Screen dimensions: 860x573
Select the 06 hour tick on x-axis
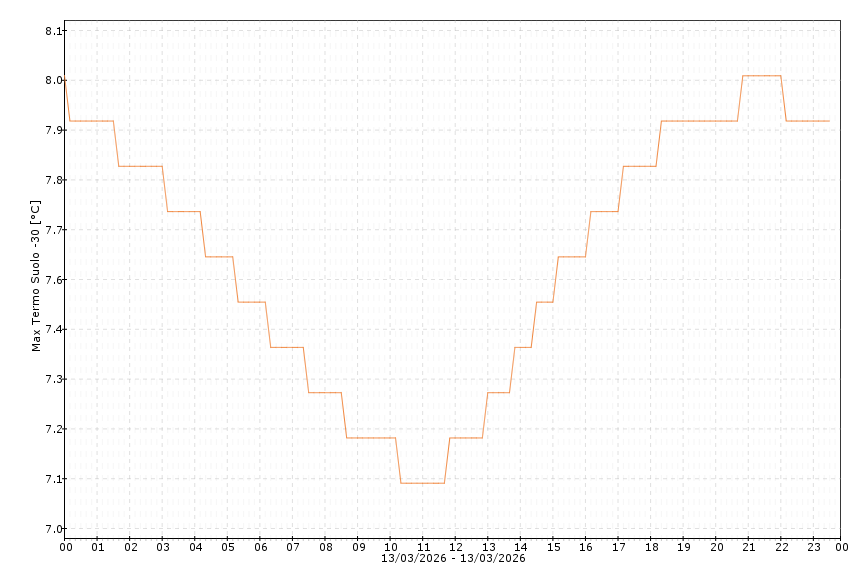click(x=260, y=547)
